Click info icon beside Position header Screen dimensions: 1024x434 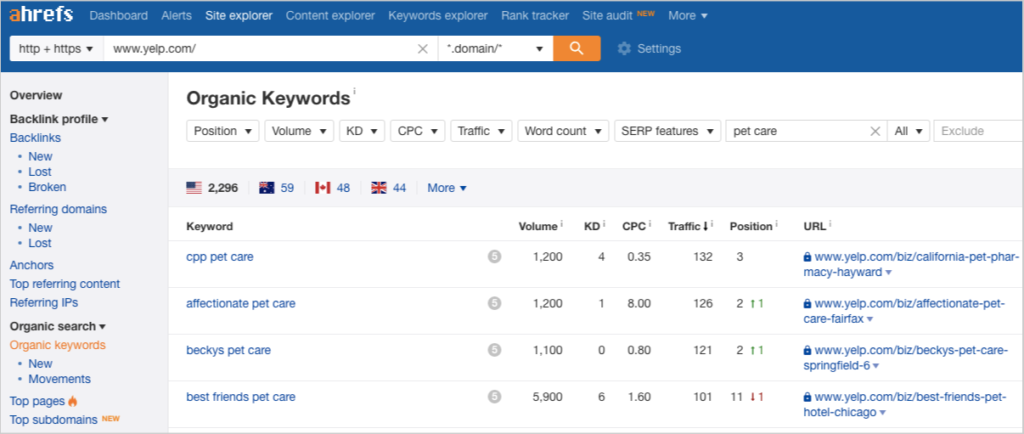pyautogui.click(x=776, y=225)
